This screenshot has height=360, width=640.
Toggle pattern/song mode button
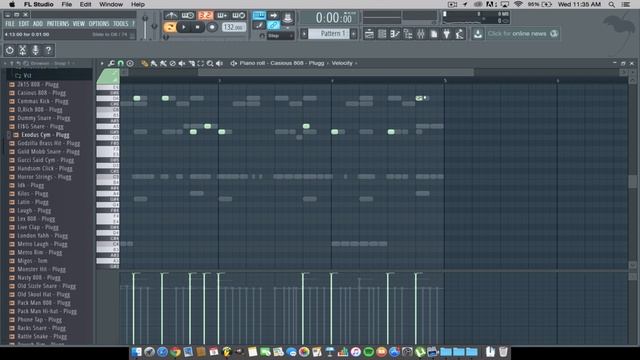point(170,27)
